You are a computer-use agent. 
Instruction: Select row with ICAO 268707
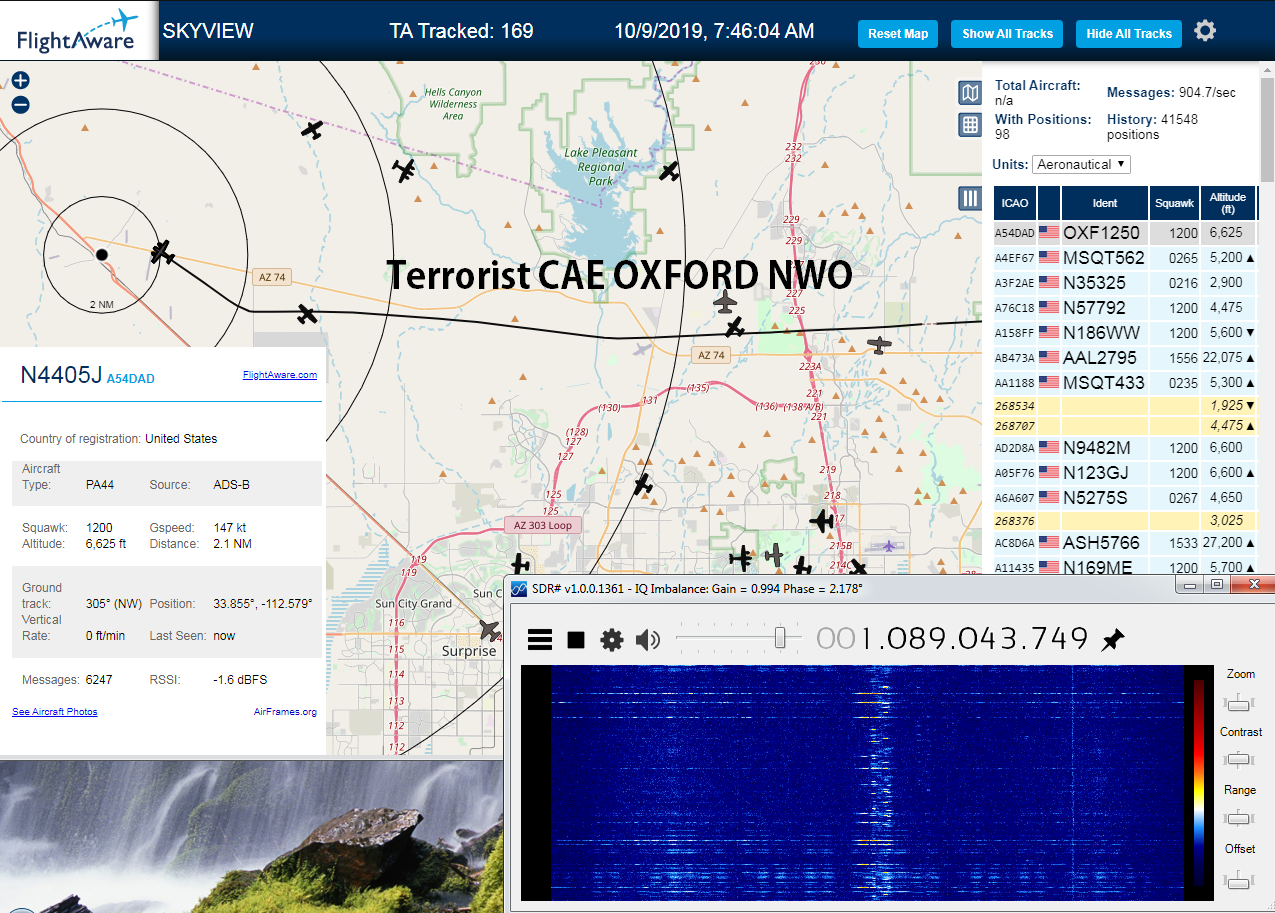1124,426
